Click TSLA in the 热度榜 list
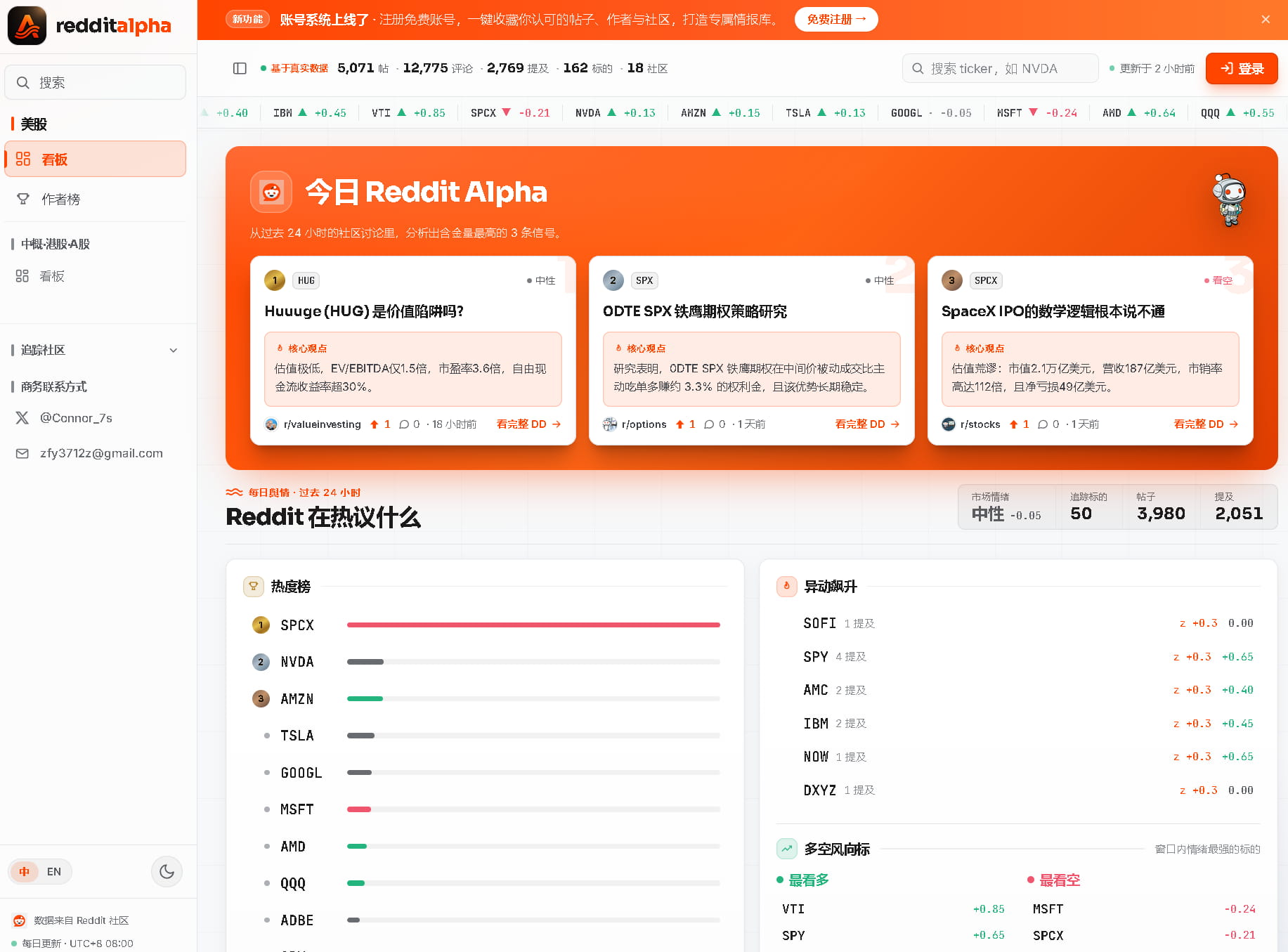 click(x=297, y=736)
